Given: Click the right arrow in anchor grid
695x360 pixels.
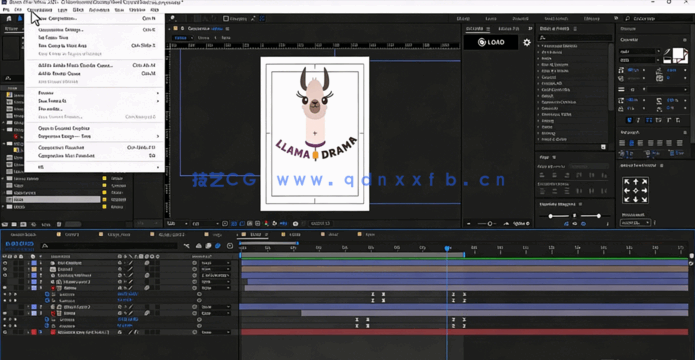Looking at the screenshot, I should pyautogui.click(x=644, y=191).
